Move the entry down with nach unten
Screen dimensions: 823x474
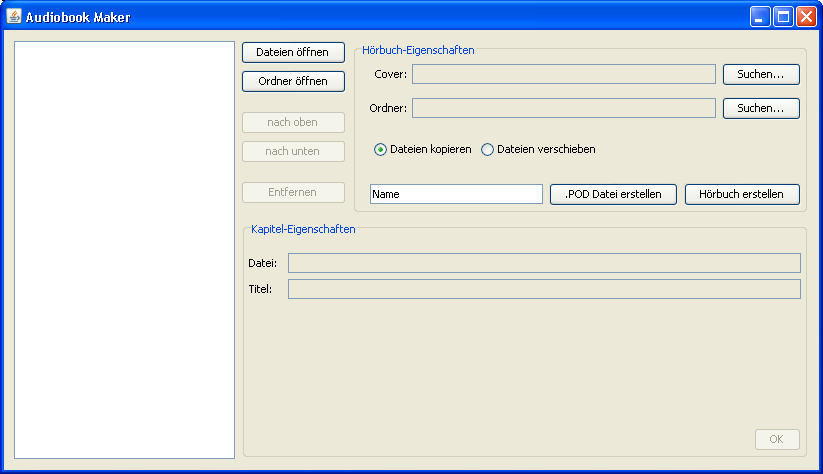(293, 152)
